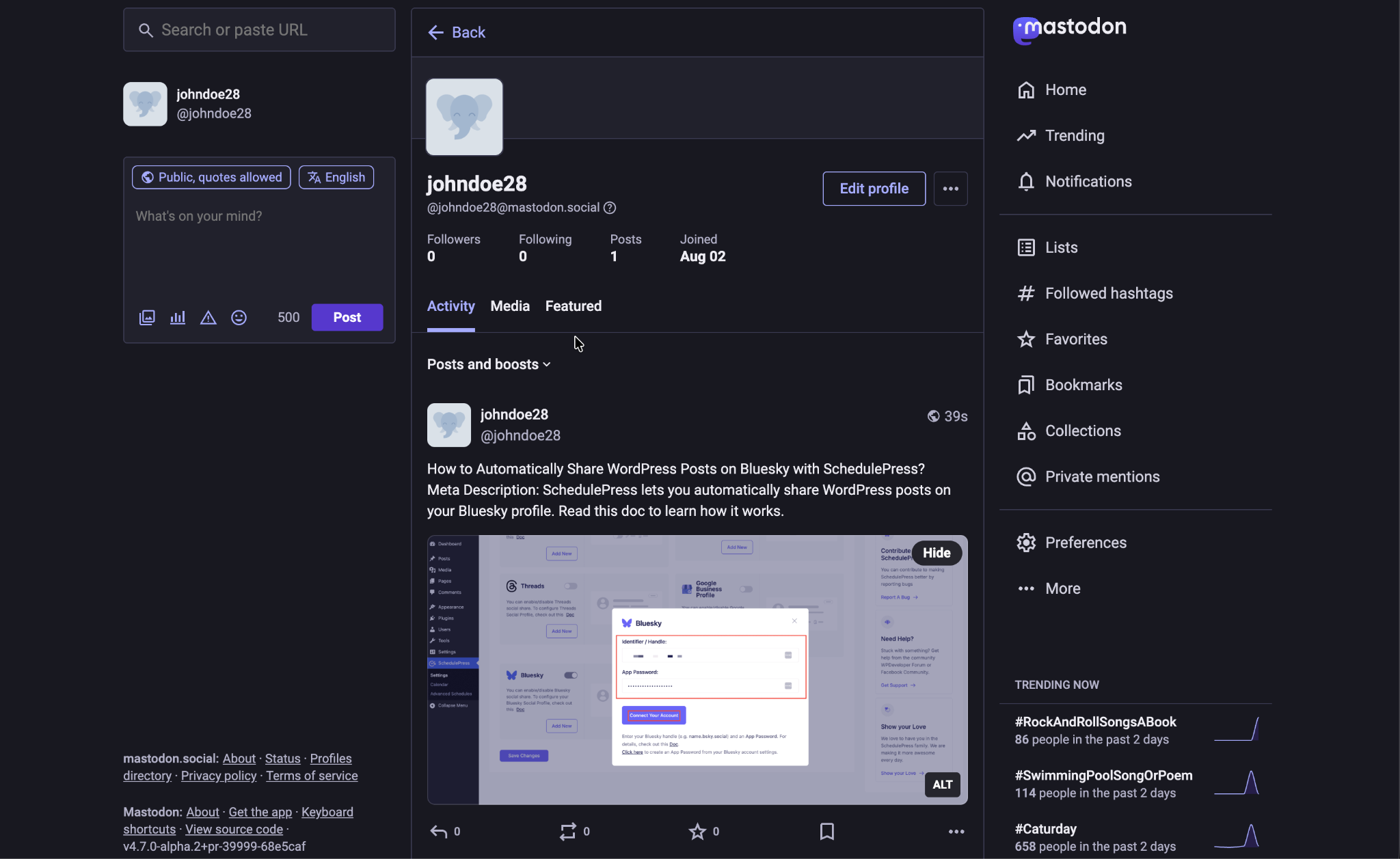Open Preferences gear

[x=1071, y=543]
